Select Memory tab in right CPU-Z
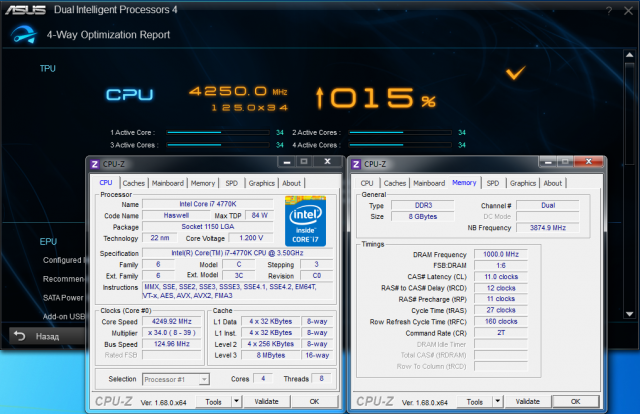 pos(464,183)
